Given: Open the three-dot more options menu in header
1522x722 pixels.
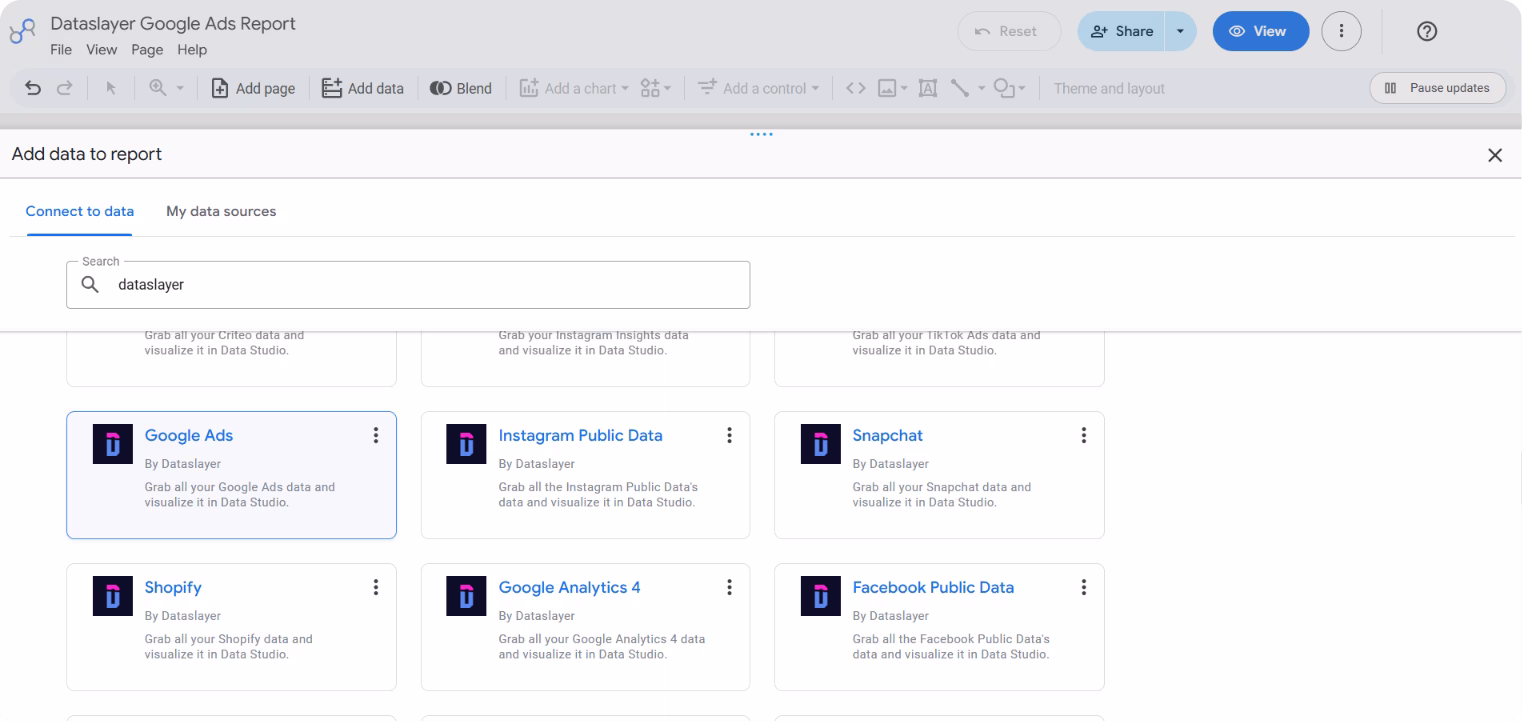Looking at the screenshot, I should (1342, 31).
